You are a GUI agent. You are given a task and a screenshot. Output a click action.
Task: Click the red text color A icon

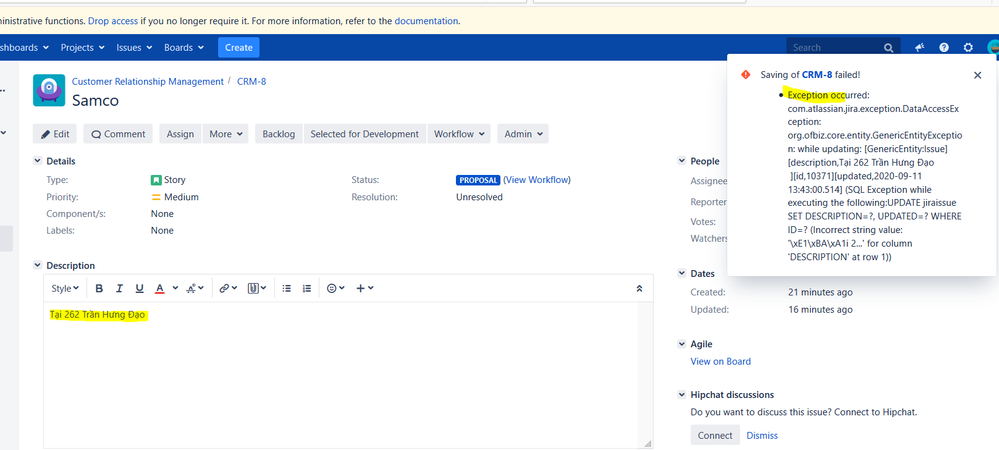(159, 288)
